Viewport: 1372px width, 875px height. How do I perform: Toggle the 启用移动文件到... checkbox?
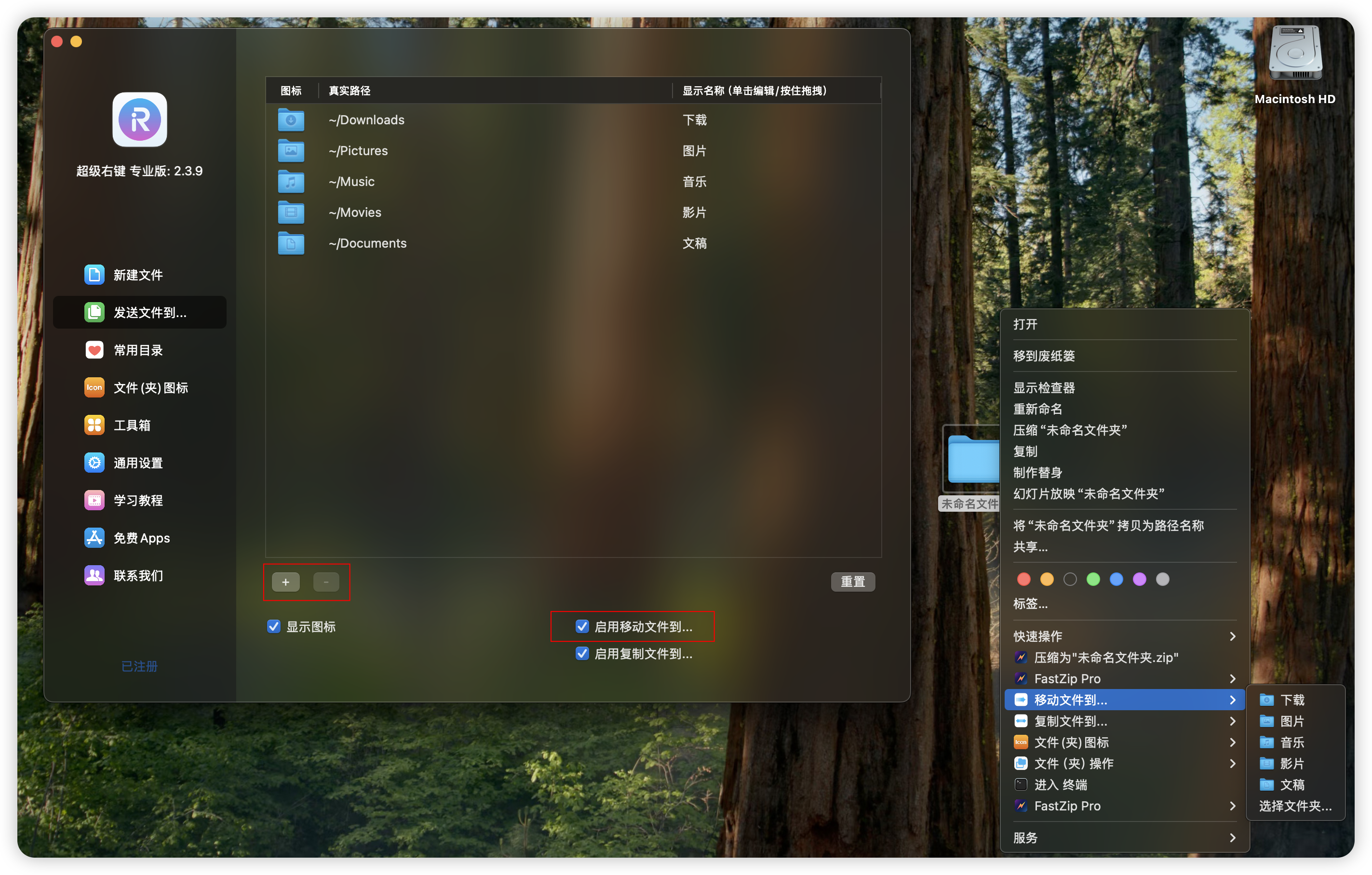pos(582,627)
